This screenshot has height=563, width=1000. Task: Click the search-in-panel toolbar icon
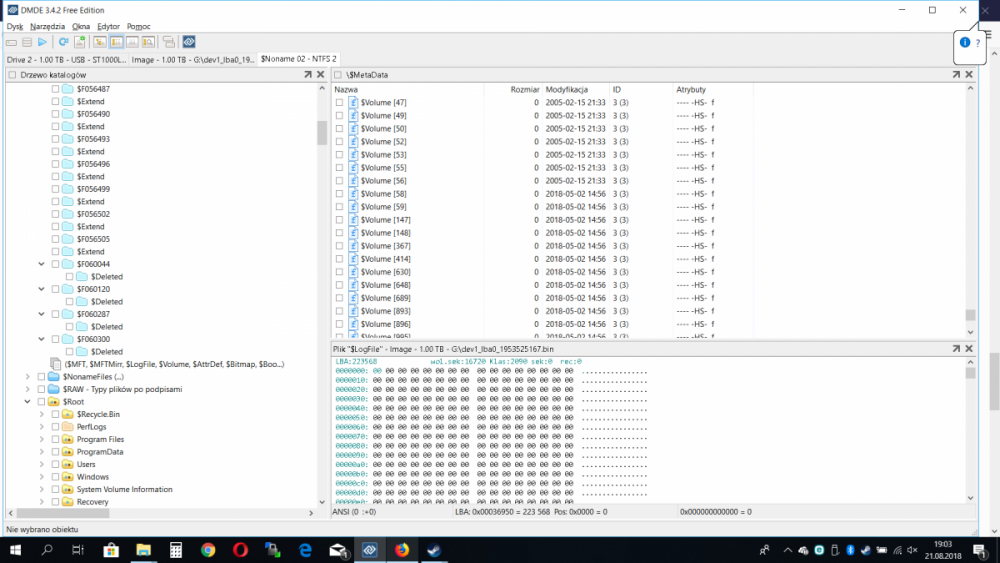148,42
